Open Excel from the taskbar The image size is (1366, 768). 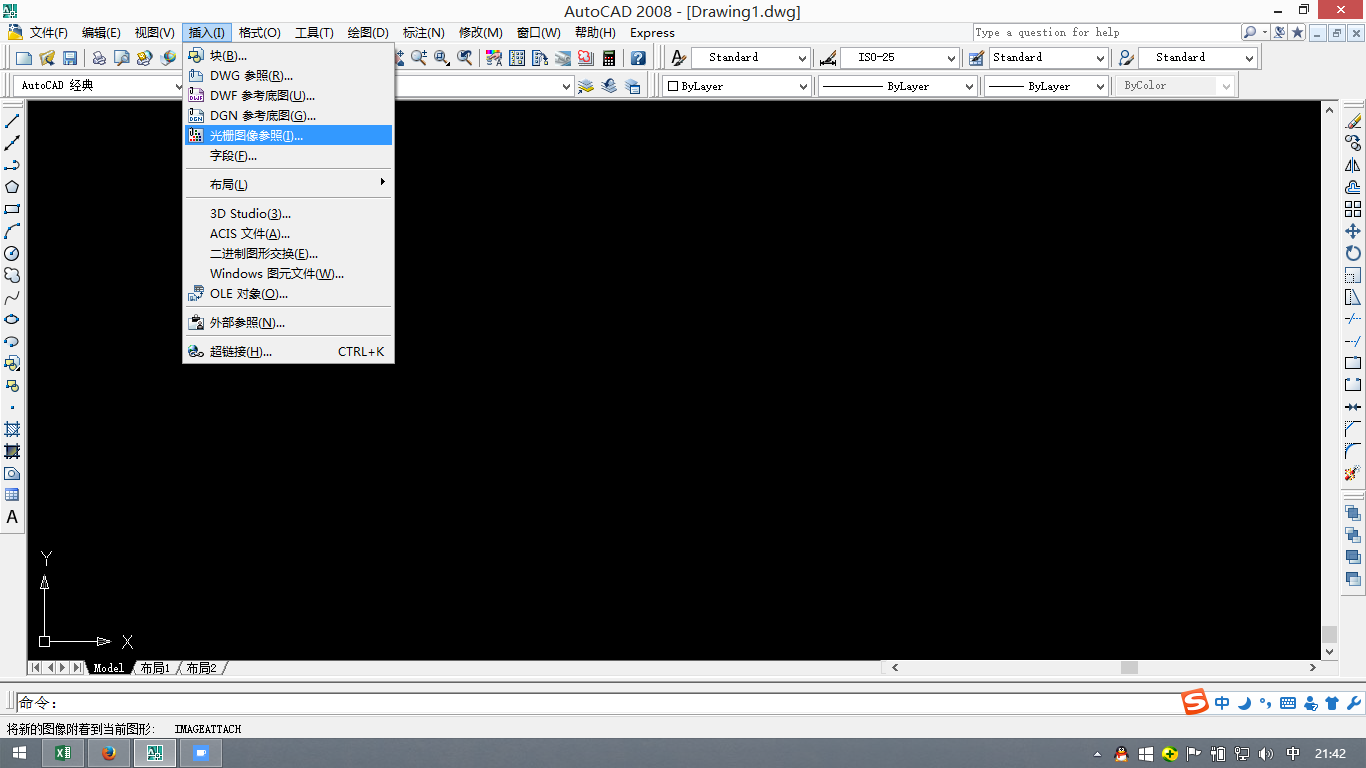(62, 753)
